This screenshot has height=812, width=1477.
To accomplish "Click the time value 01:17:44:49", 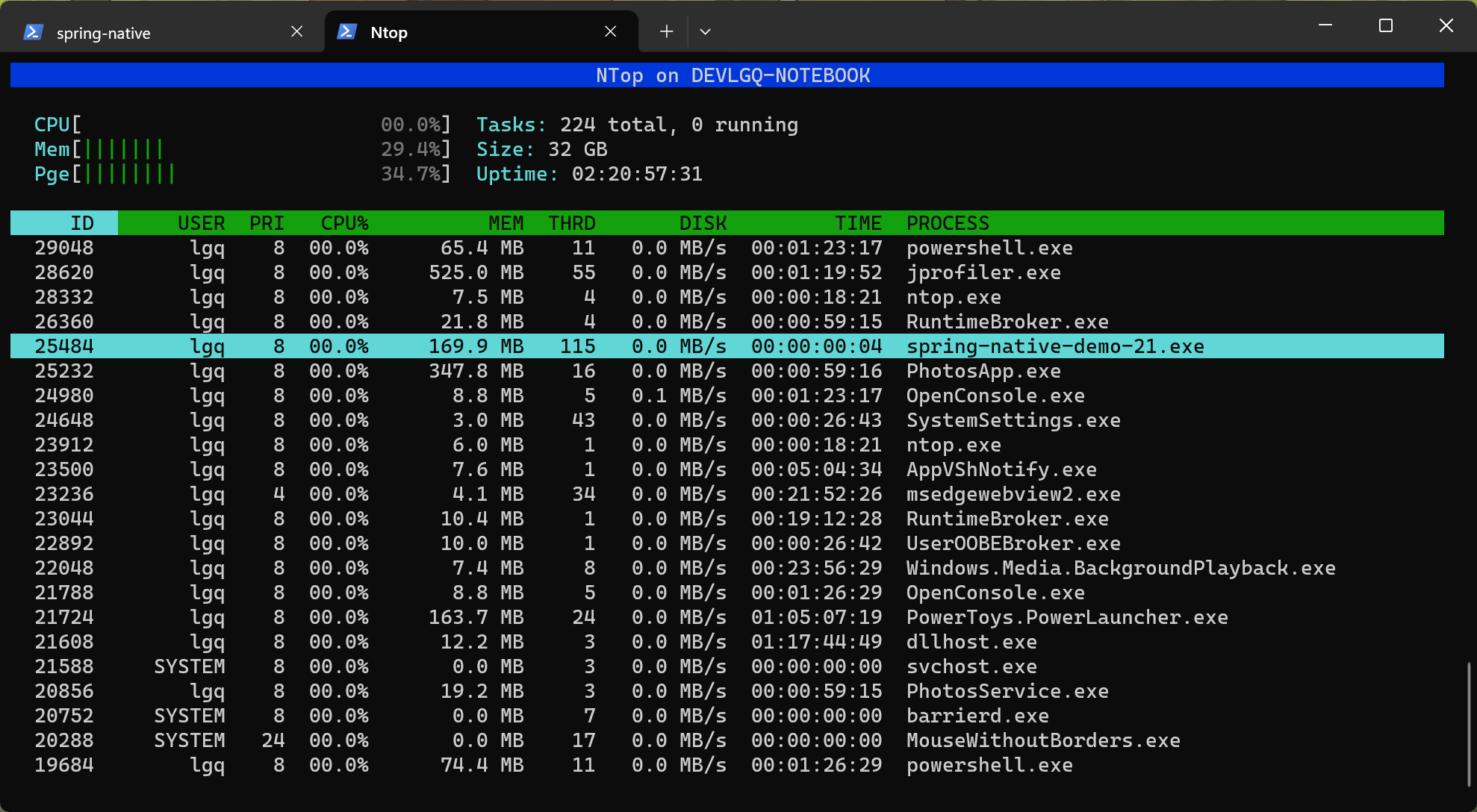I will (816, 642).
